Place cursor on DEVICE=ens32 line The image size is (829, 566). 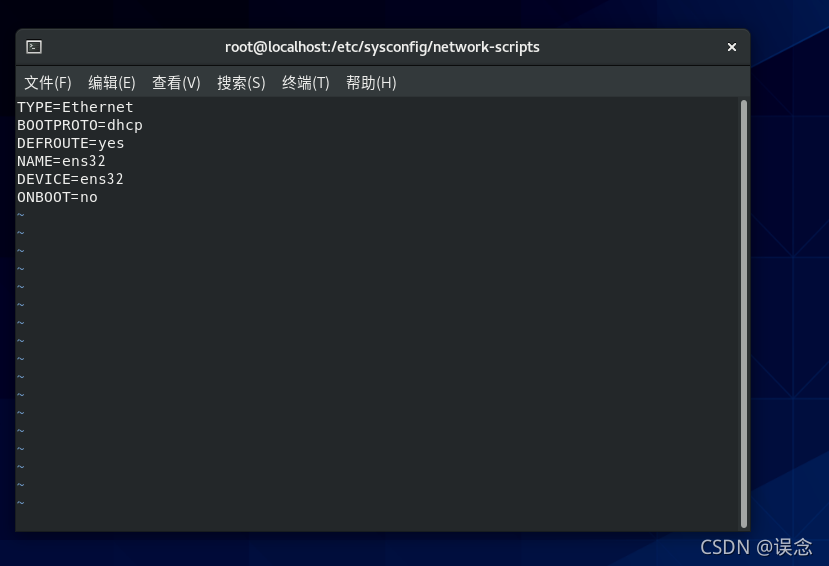coord(70,179)
